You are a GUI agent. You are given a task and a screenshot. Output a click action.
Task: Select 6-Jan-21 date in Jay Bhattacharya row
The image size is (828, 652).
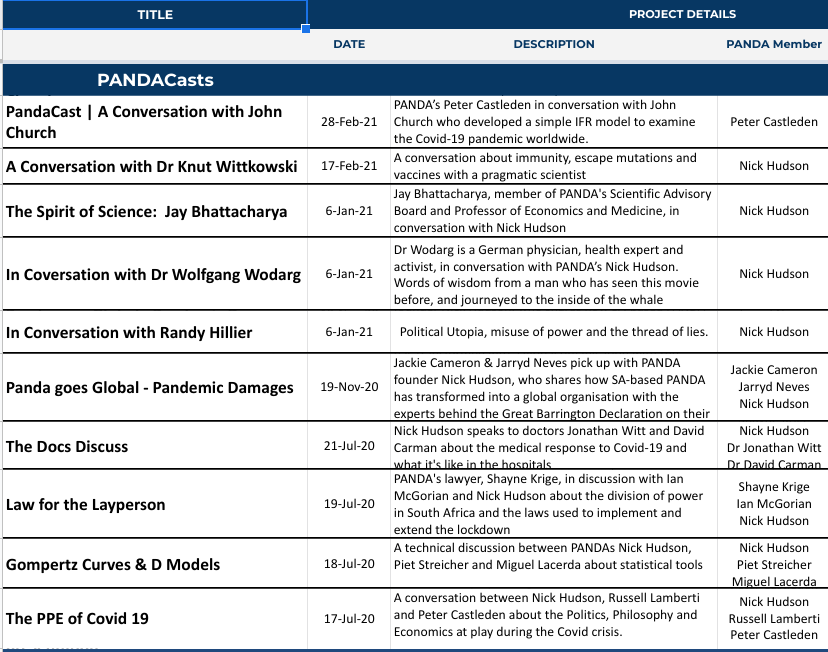click(349, 211)
